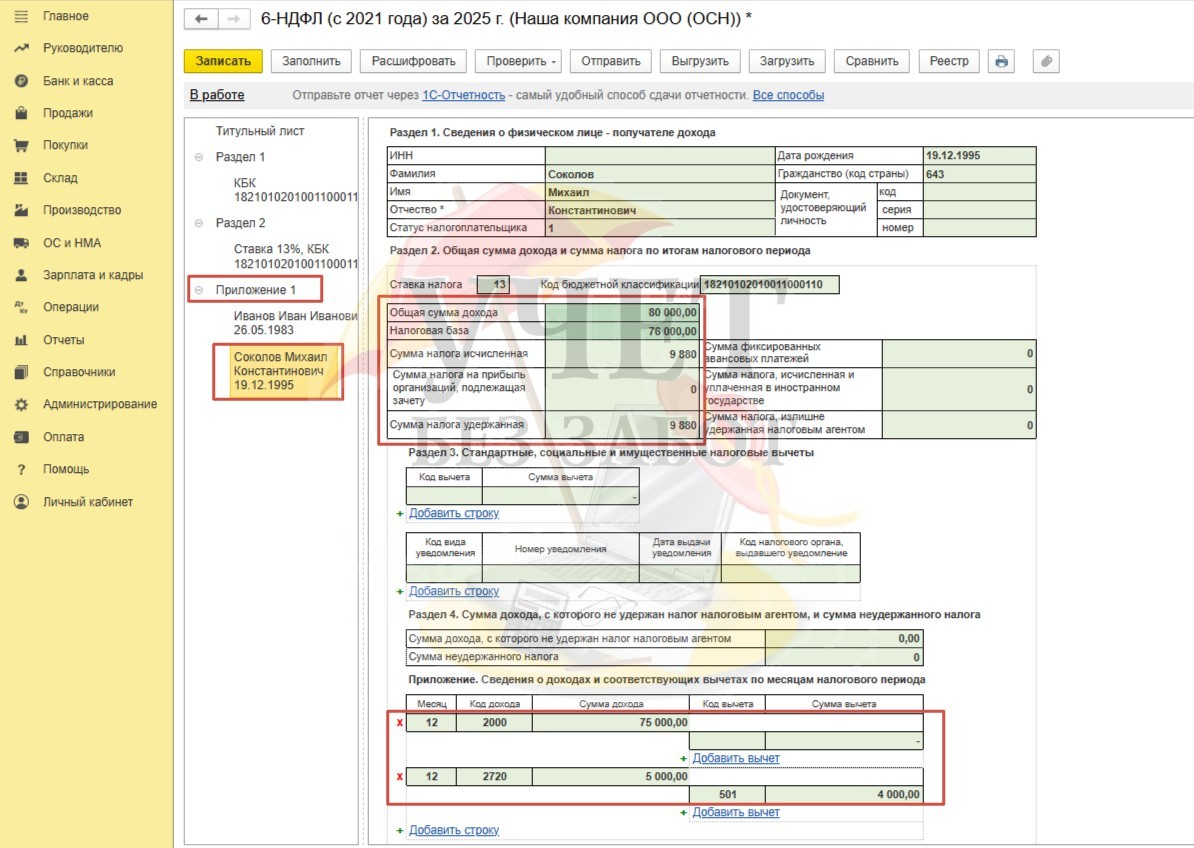Click the back arrow navigation button
Screen dimensions: 1194x848
pos(202,19)
